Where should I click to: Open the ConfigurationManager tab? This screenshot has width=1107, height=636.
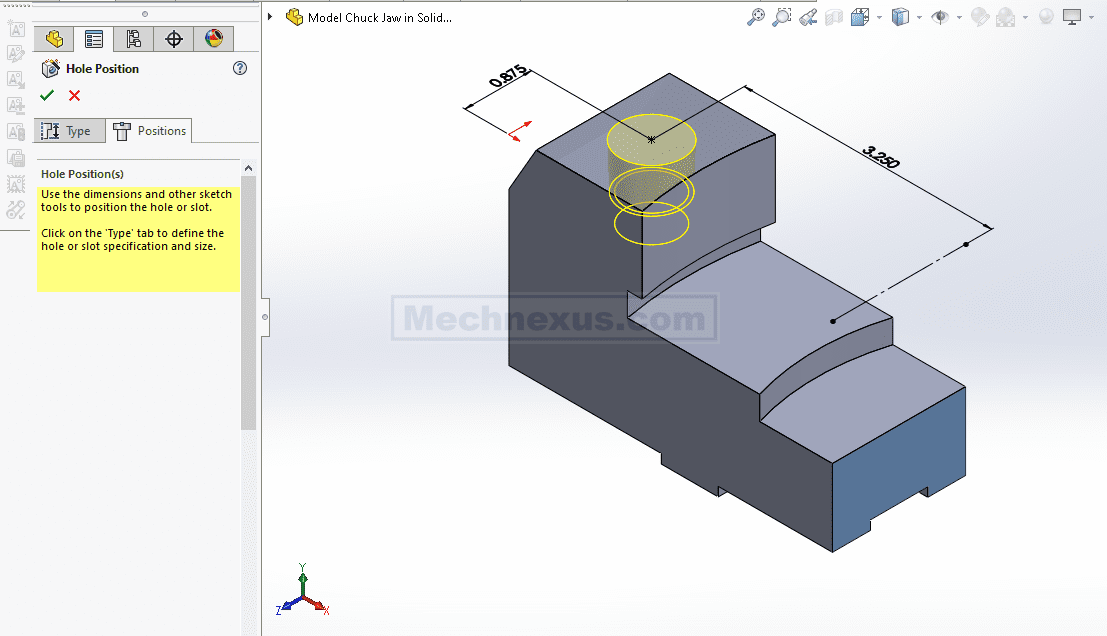click(133, 39)
